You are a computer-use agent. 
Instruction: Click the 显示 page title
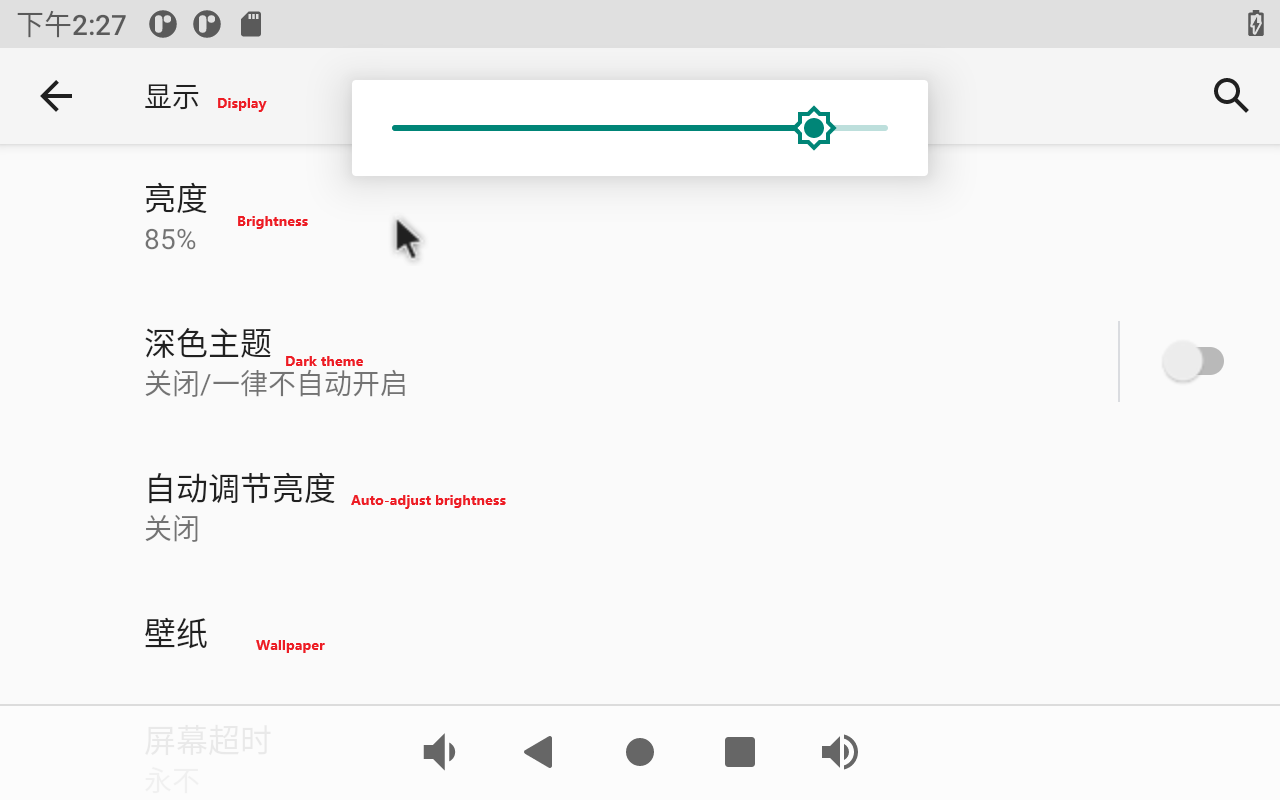(x=172, y=97)
